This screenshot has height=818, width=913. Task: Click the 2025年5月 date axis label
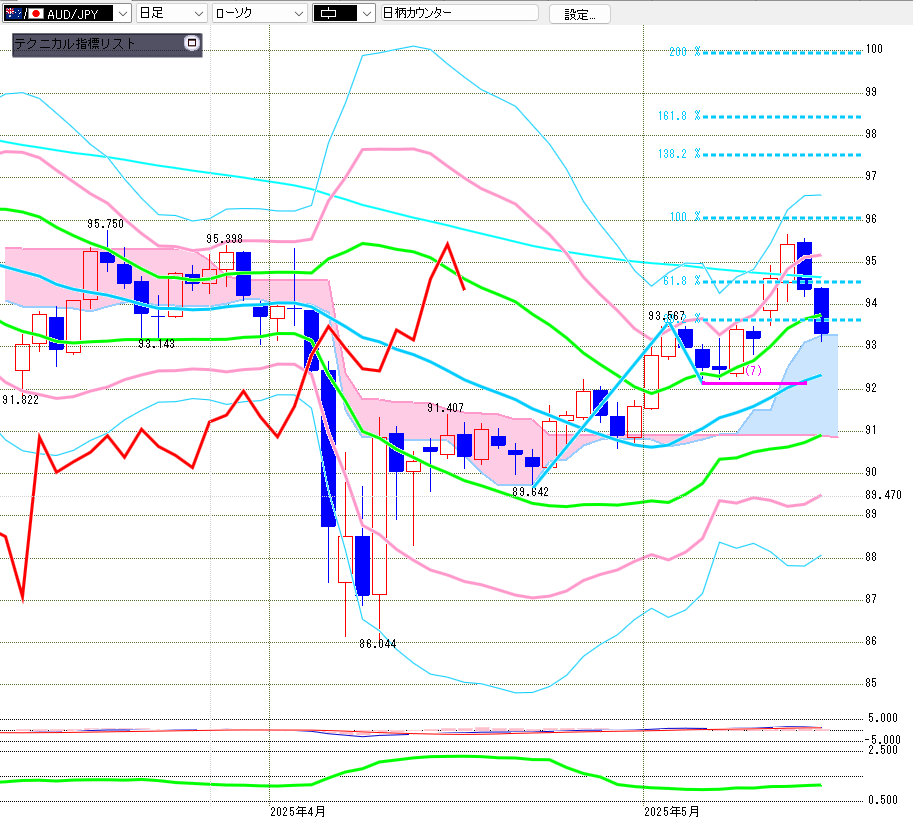pos(671,811)
